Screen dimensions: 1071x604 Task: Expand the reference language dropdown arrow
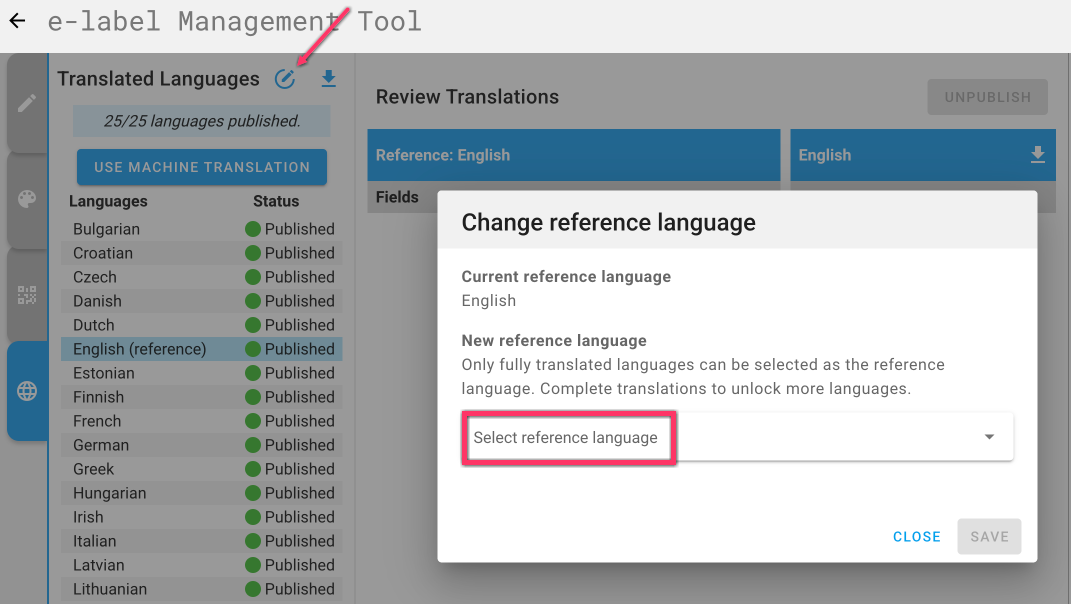click(x=989, y=437)
